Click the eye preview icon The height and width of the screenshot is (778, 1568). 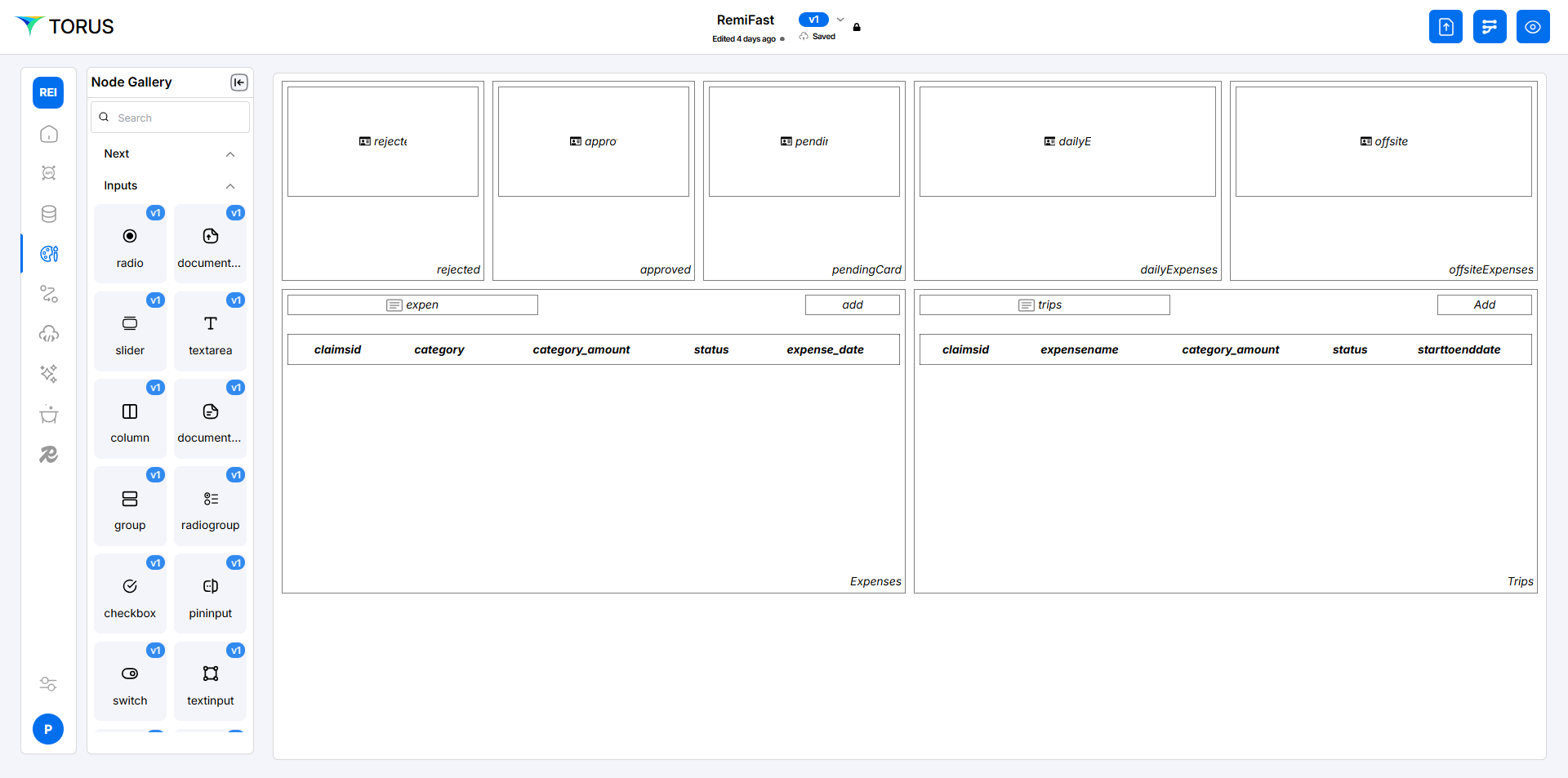click(1533, 27)
